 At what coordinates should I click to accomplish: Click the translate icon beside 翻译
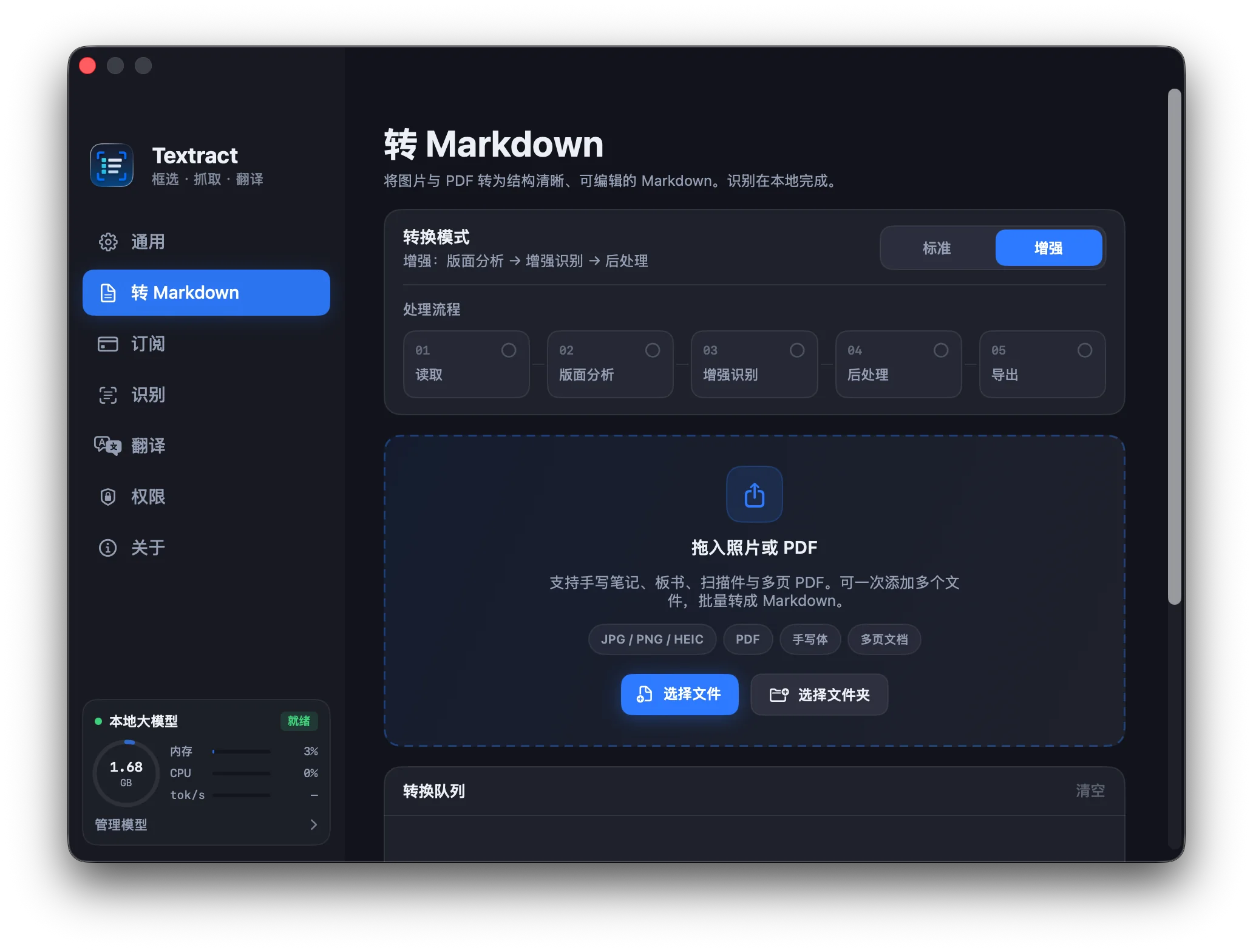click(108, 446)
